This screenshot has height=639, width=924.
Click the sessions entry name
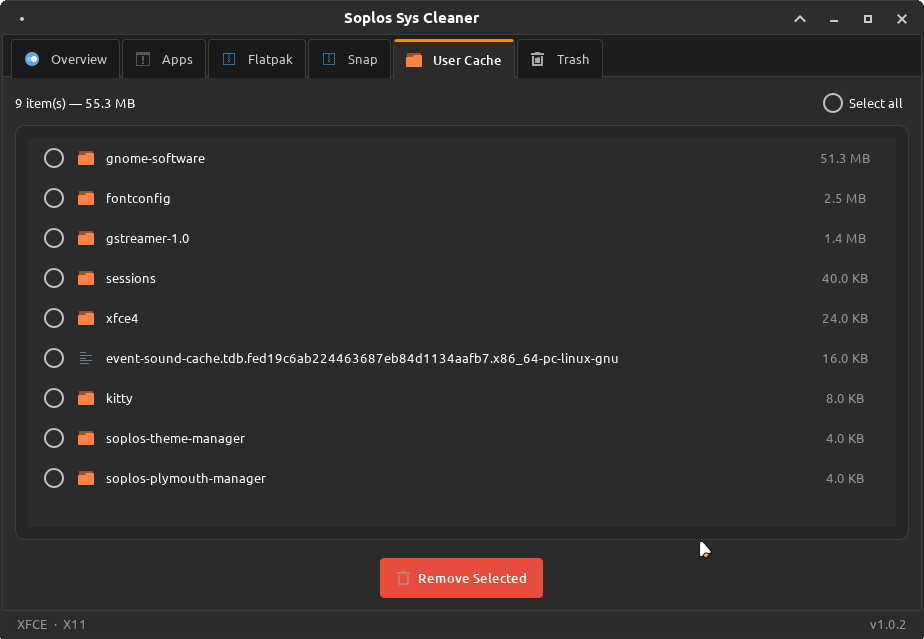coord(131,279)
